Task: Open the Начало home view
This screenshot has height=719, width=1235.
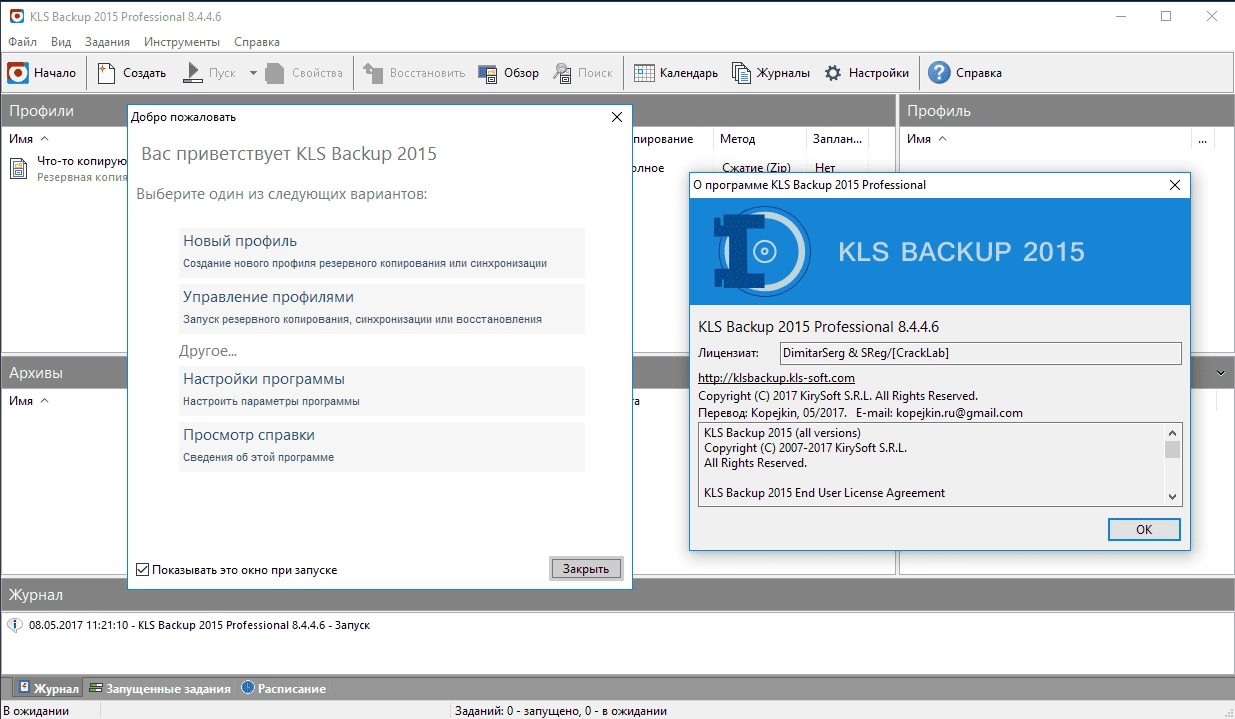Action: [x=42, y=73]
